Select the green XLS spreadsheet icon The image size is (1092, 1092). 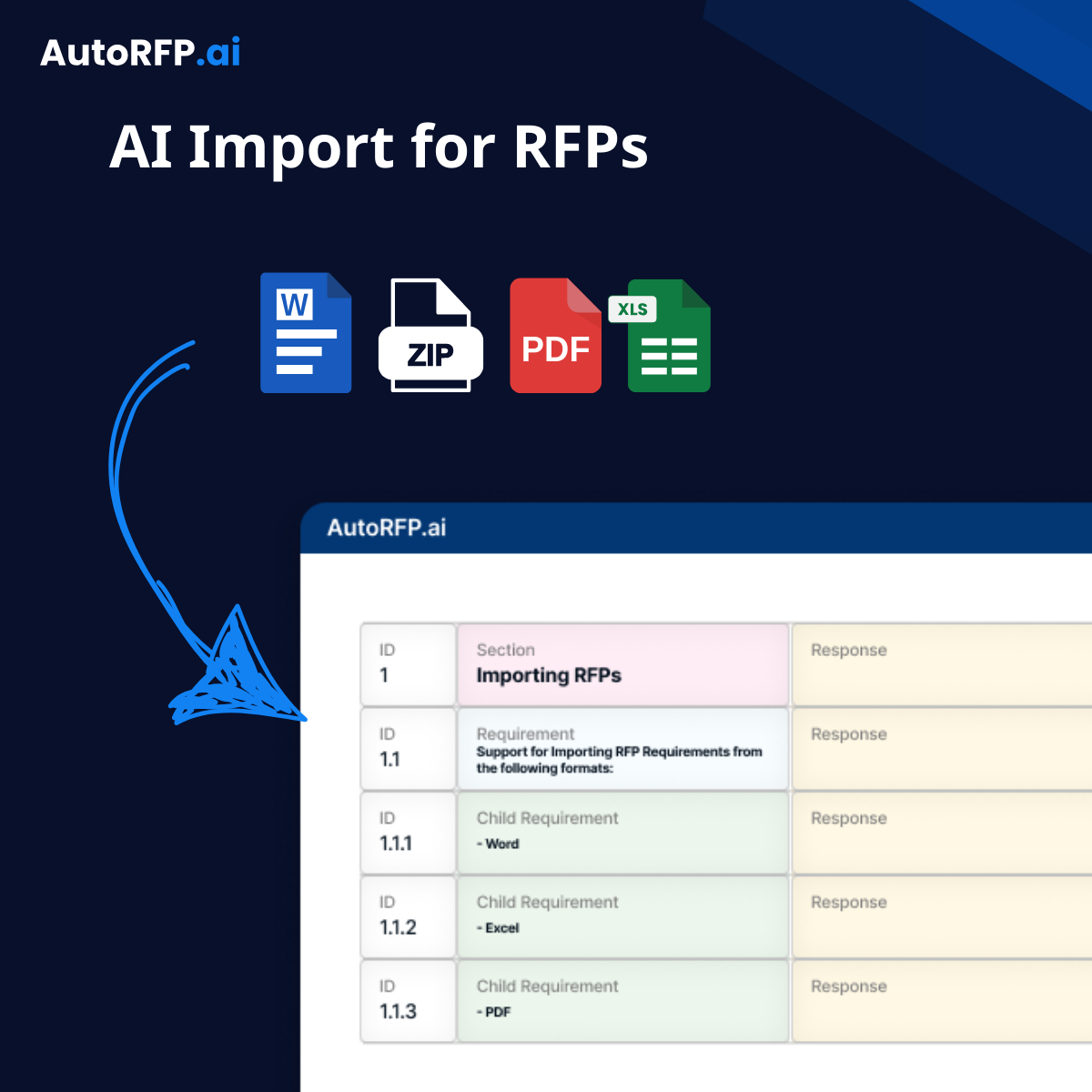(x=661, y=335)
